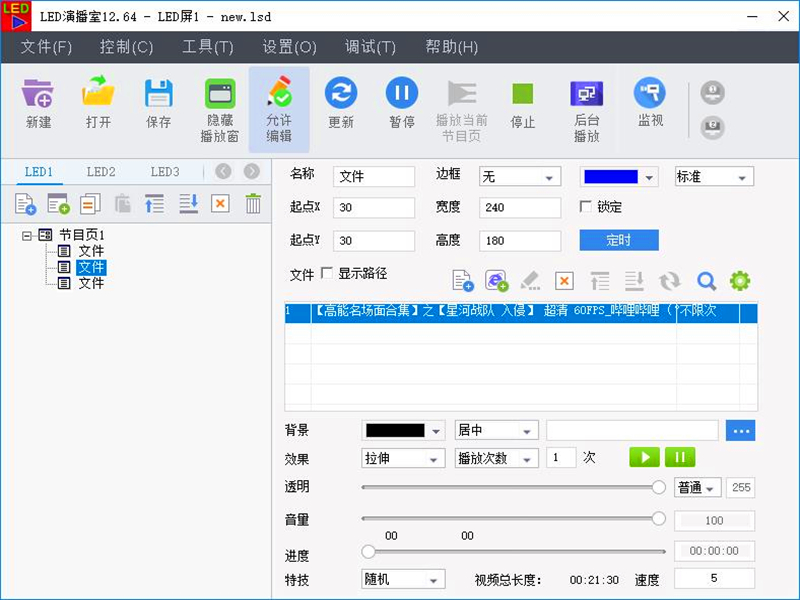This screenshot has height=600, width=800.
Task: Open the 特技 dropdown showing 随机
Action: pyautogui.click(x=403, y=578)
